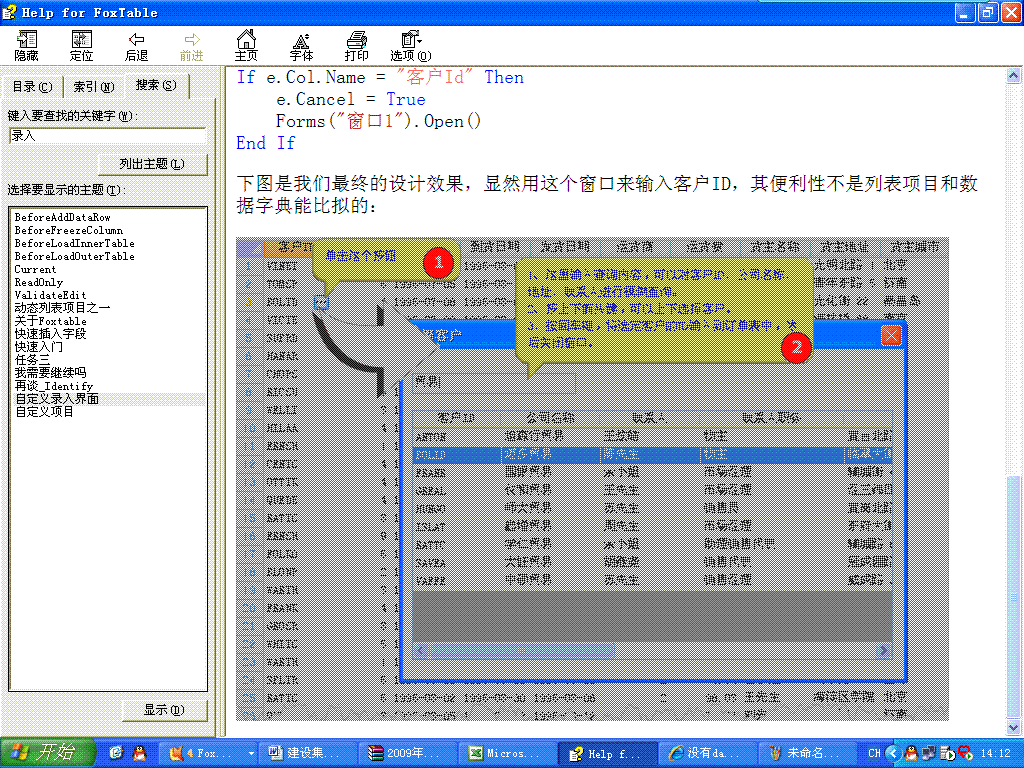Click the 列出主题 button
This screenshot has height=768, width=1024.
(152, 164)
